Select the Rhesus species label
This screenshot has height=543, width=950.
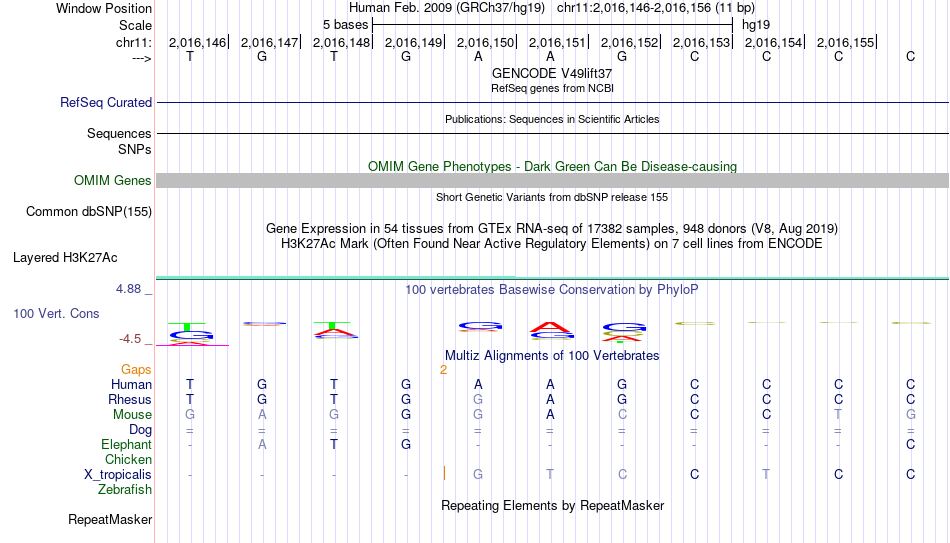(130, 400)
